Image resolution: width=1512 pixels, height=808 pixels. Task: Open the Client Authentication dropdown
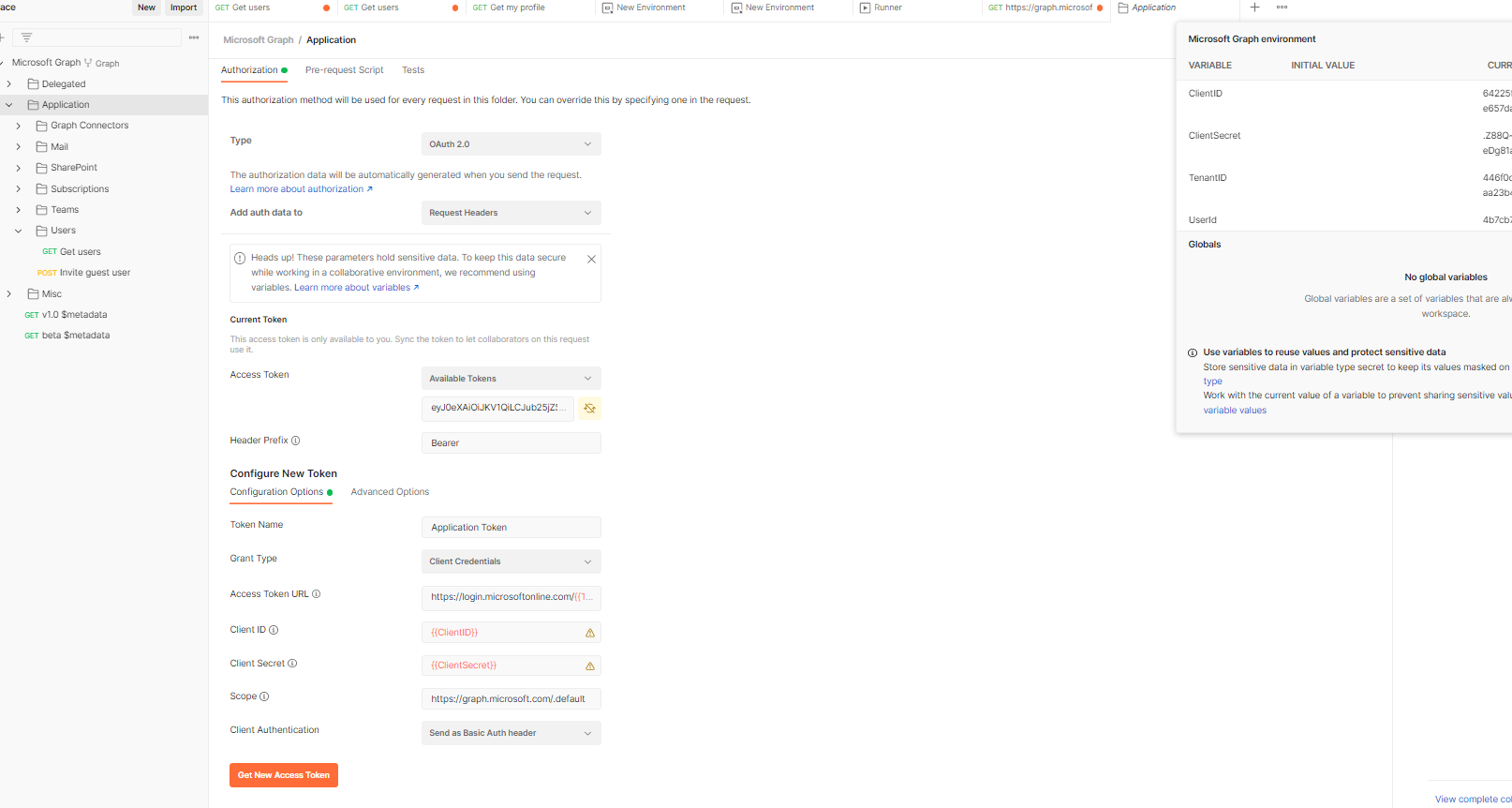pyautogui.click(x=511, y=733)
